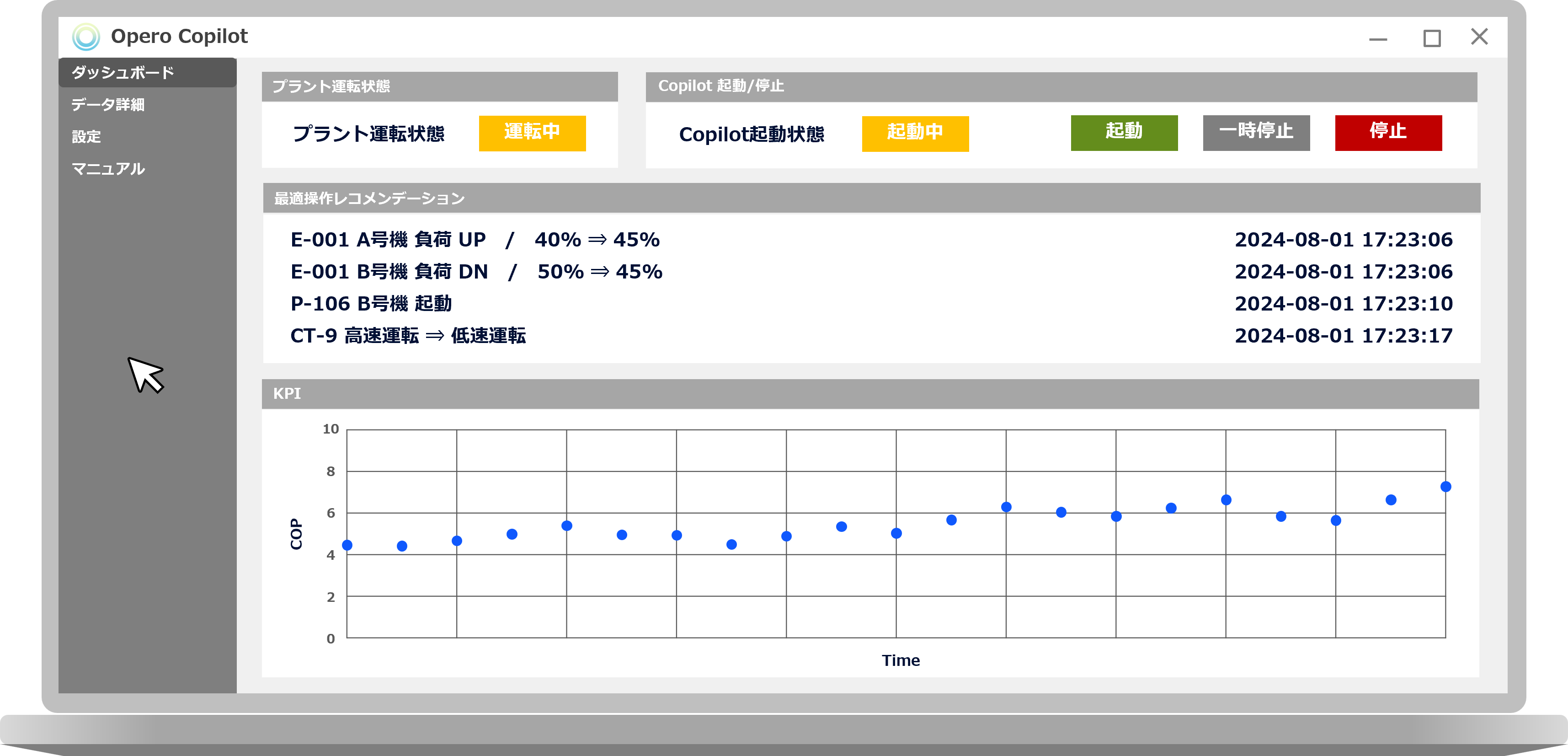1568x756 pixels.
Task: Click the 最適操作レコメンデーション panel header
Action: coord(871,198)
